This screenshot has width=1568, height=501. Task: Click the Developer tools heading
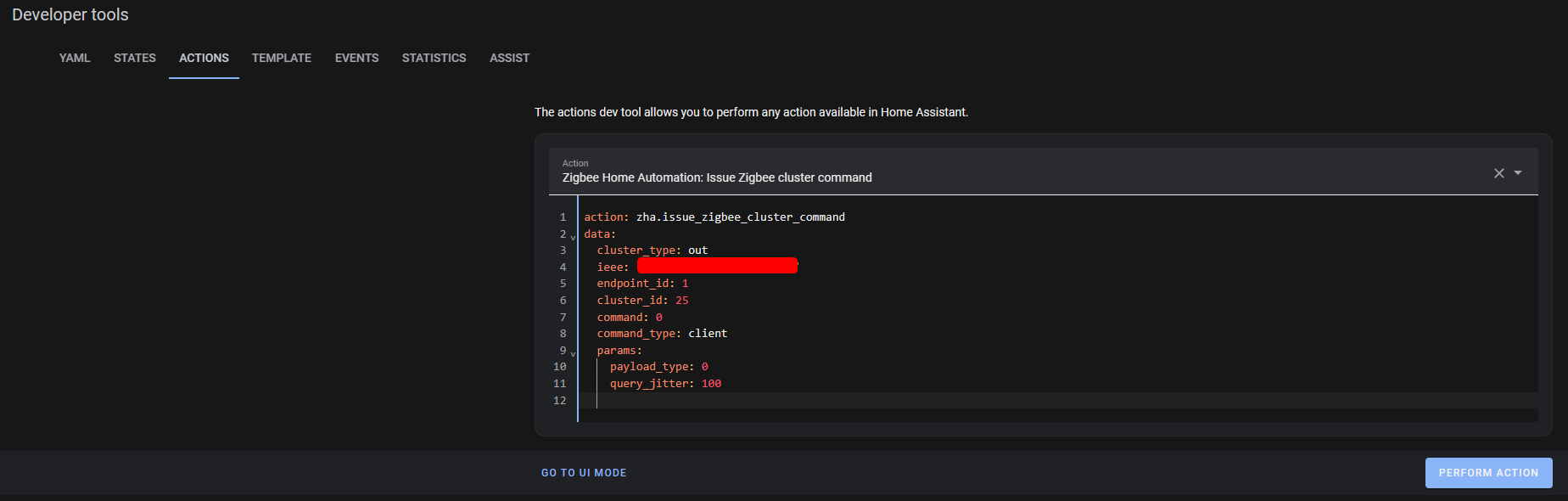click(x=70, y=14)
